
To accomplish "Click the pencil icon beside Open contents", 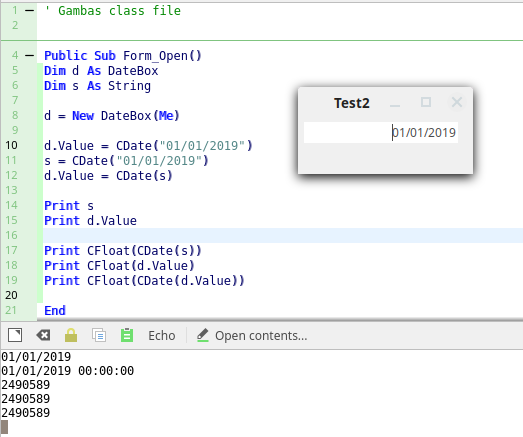I will pos(202,335).
